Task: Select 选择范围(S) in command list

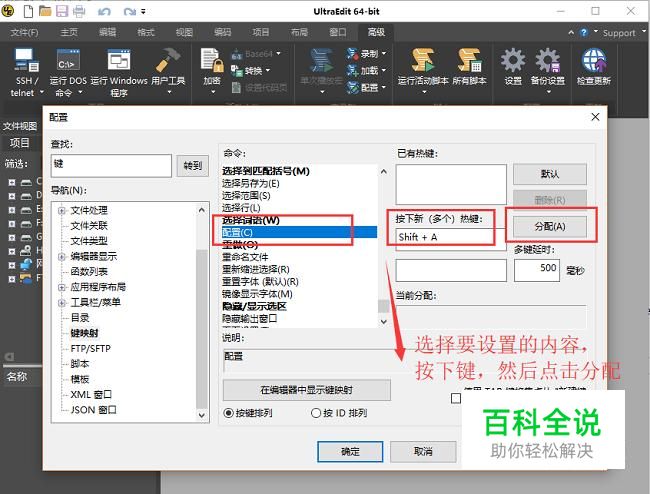Action: pos(246,196)
